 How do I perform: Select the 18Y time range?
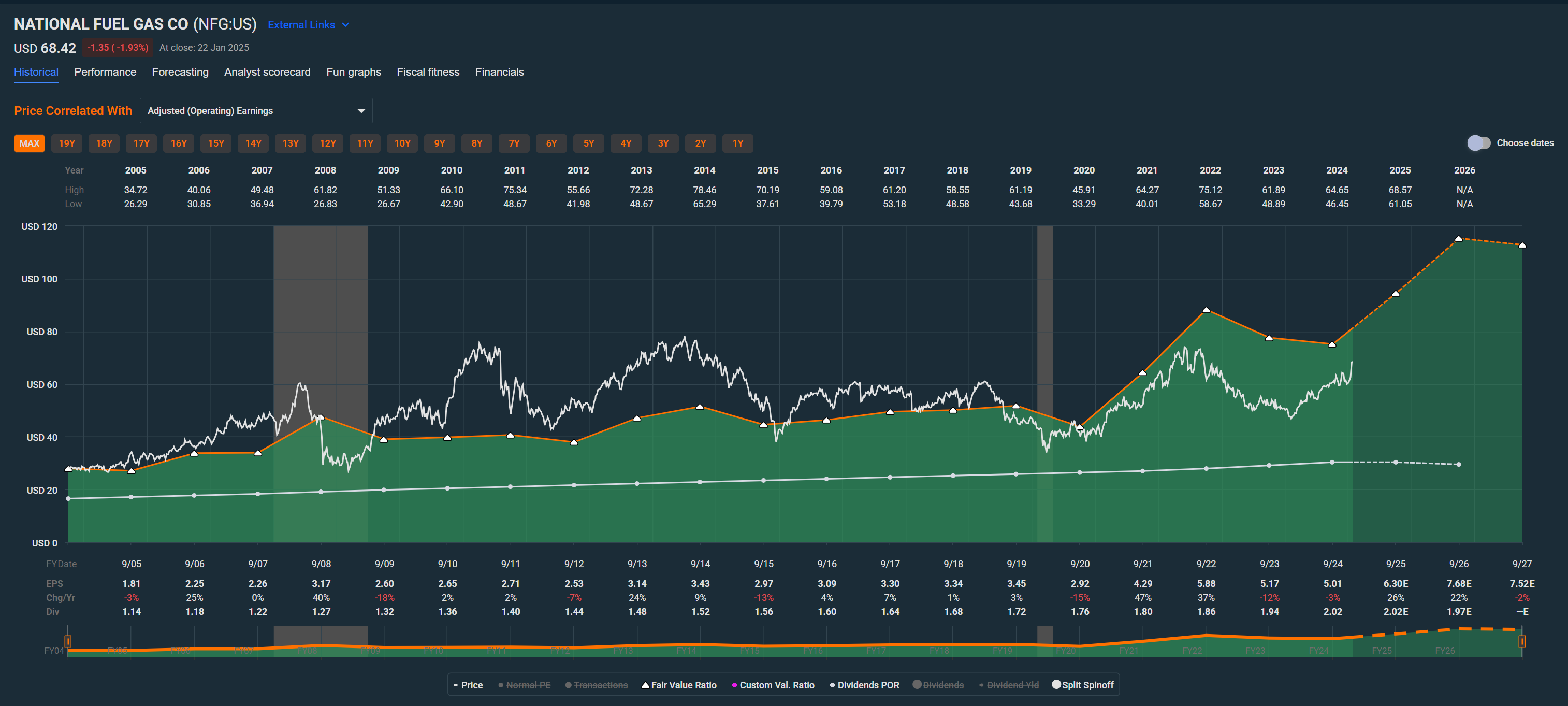(104, 143)
